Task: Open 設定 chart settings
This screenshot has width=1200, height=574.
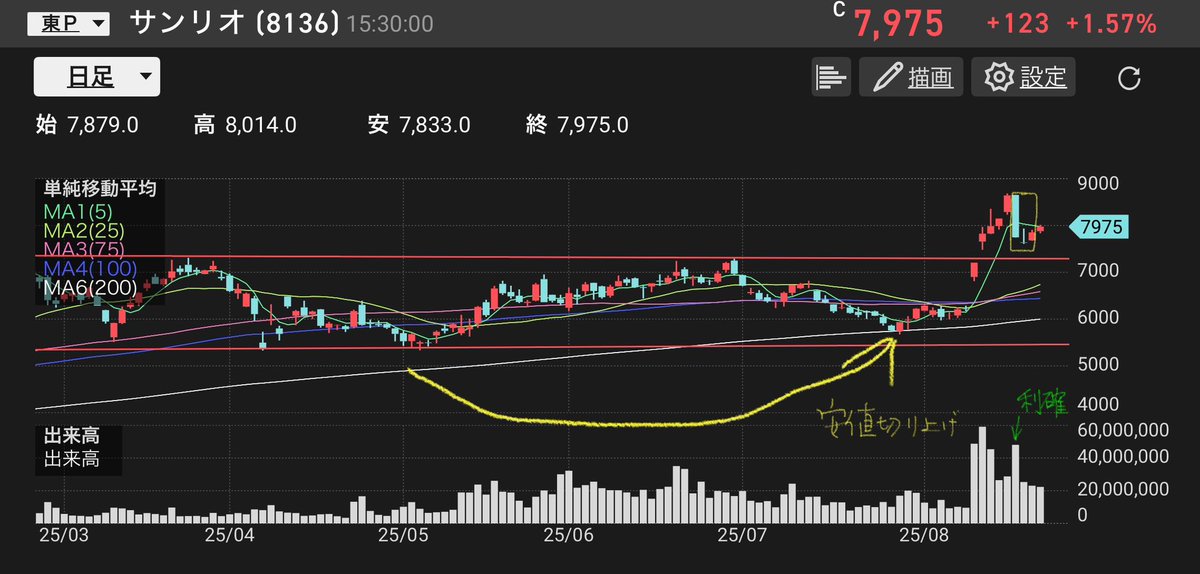Action: (1025, 77)
